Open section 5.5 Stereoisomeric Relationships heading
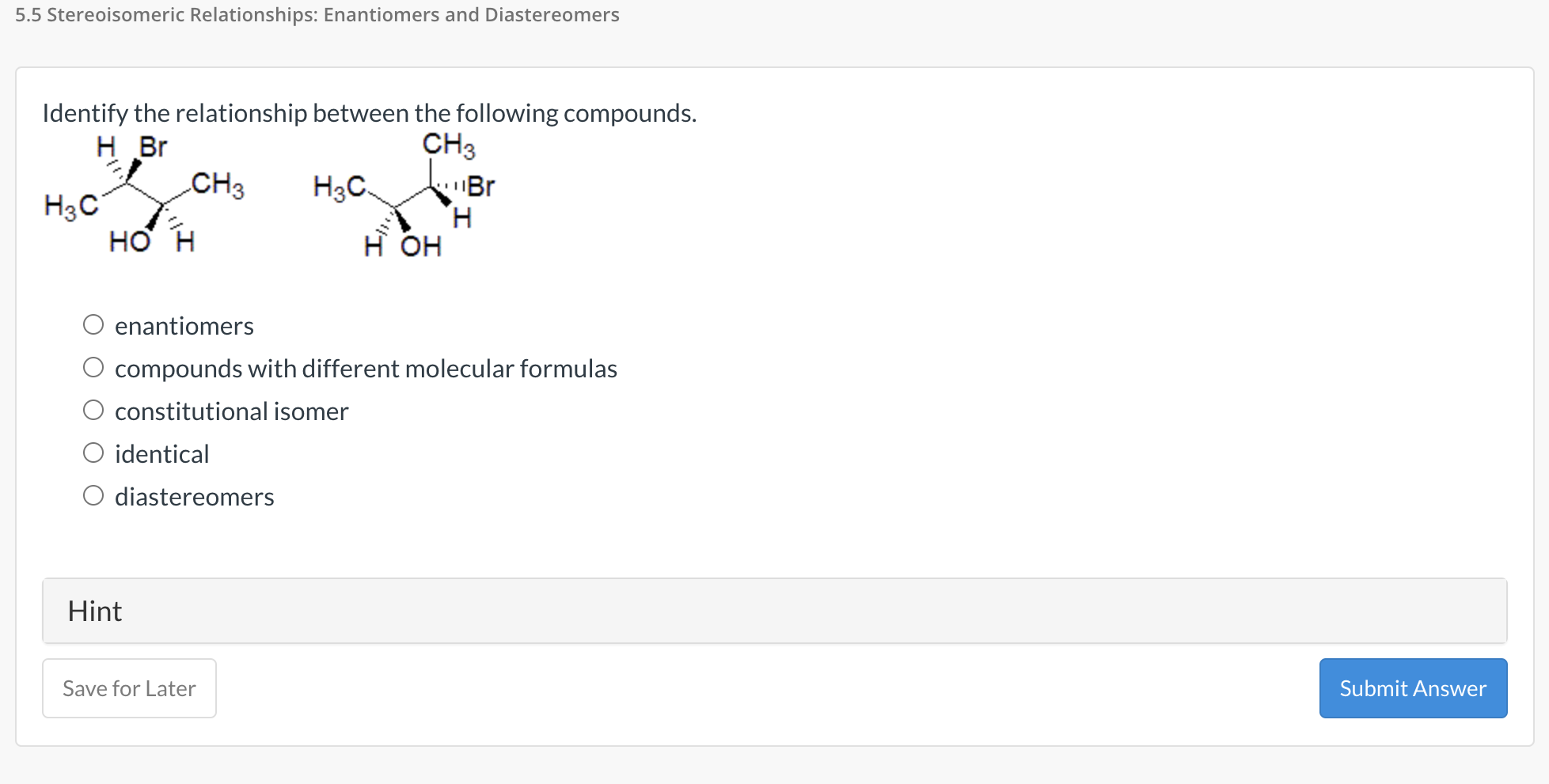1549x784 pixels. pyautogui.click(x=316, y=14)
